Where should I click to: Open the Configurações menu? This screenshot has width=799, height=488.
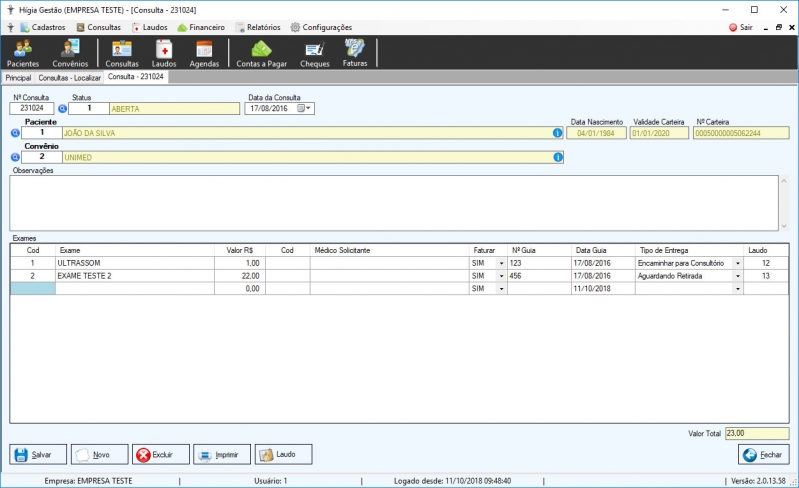[322, 28]
